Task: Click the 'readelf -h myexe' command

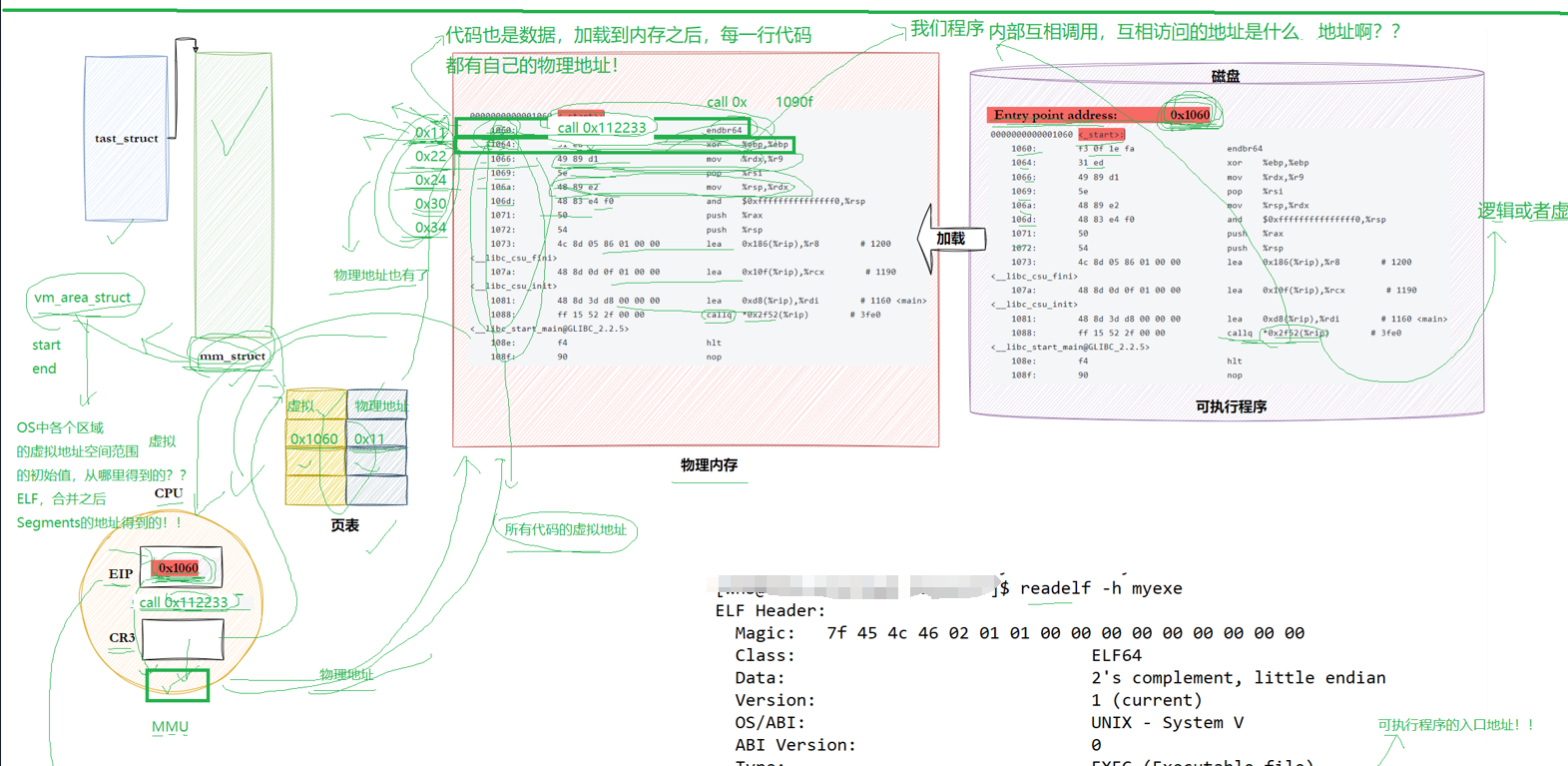Action: pos(1101,588)
